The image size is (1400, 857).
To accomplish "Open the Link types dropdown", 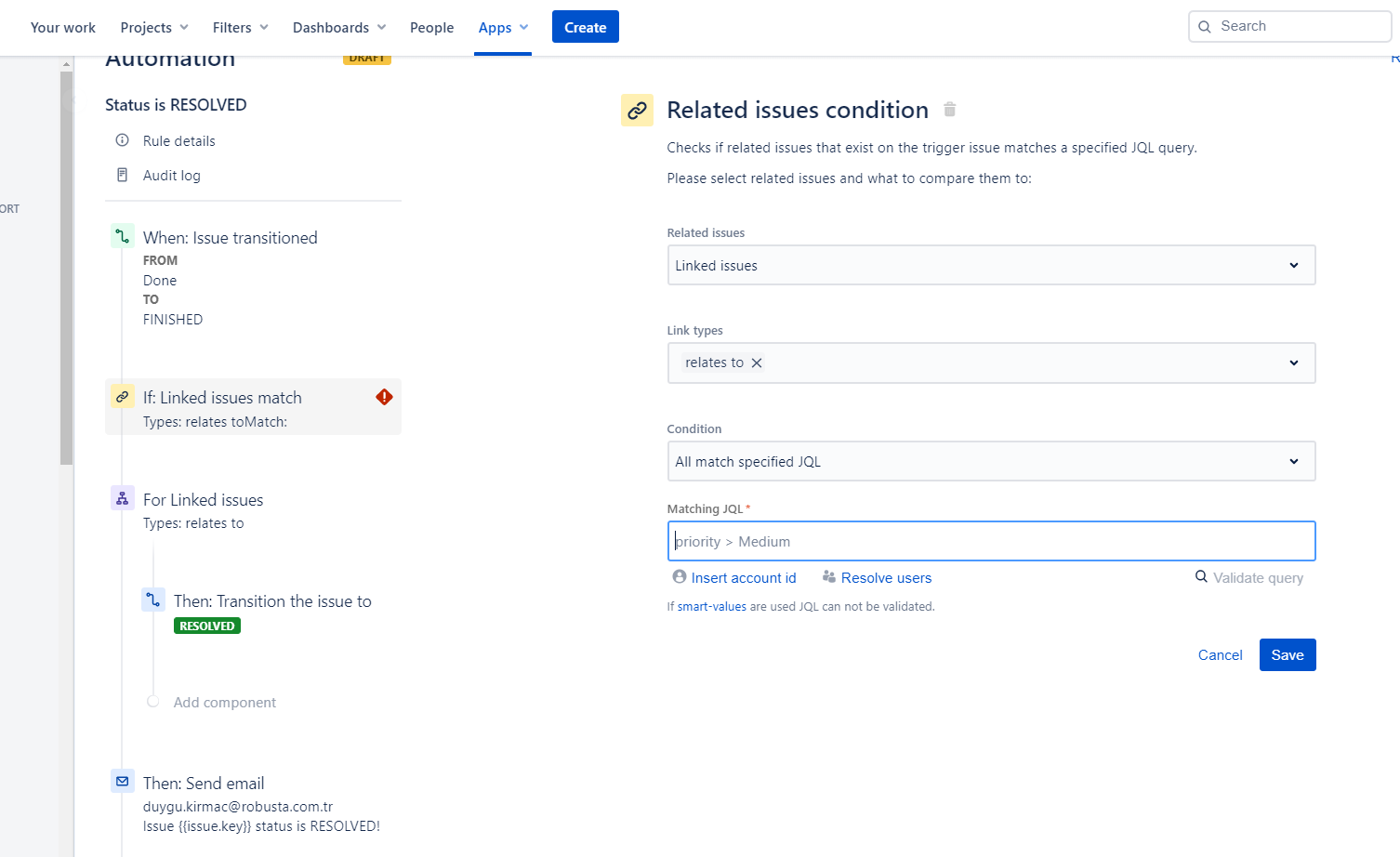I will (x=1293, y=363).
